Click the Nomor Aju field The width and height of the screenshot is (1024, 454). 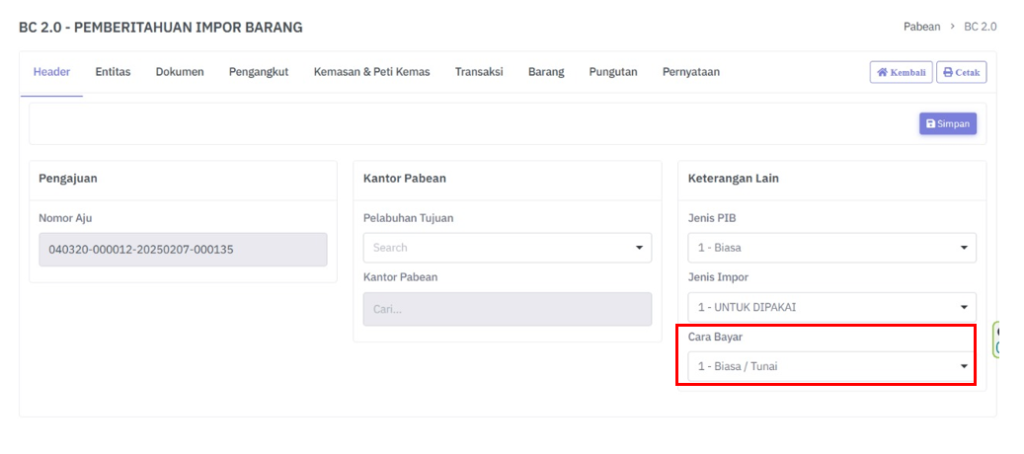183,249
